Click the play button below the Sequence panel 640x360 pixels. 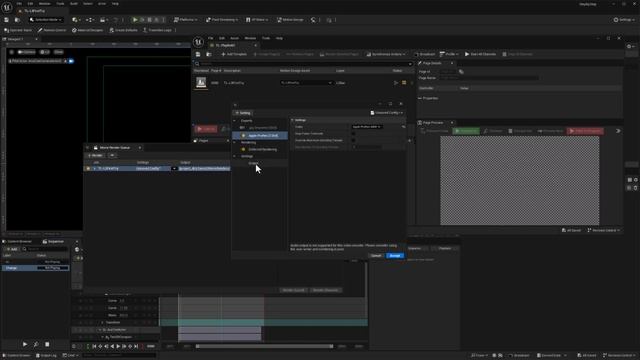[25, 344]
